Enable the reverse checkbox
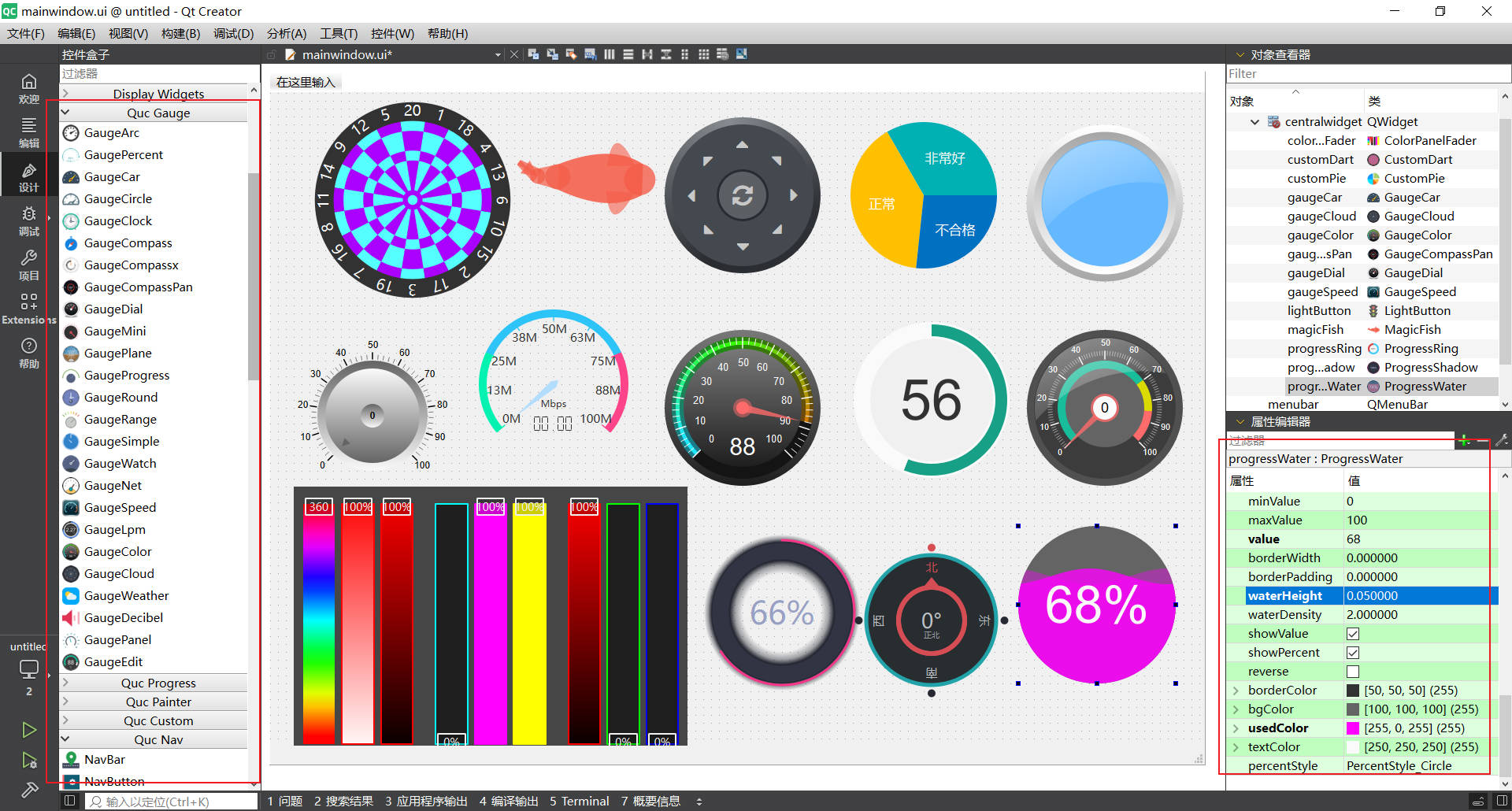This screenshot has width=1512, height=811. click(1353, 671)
